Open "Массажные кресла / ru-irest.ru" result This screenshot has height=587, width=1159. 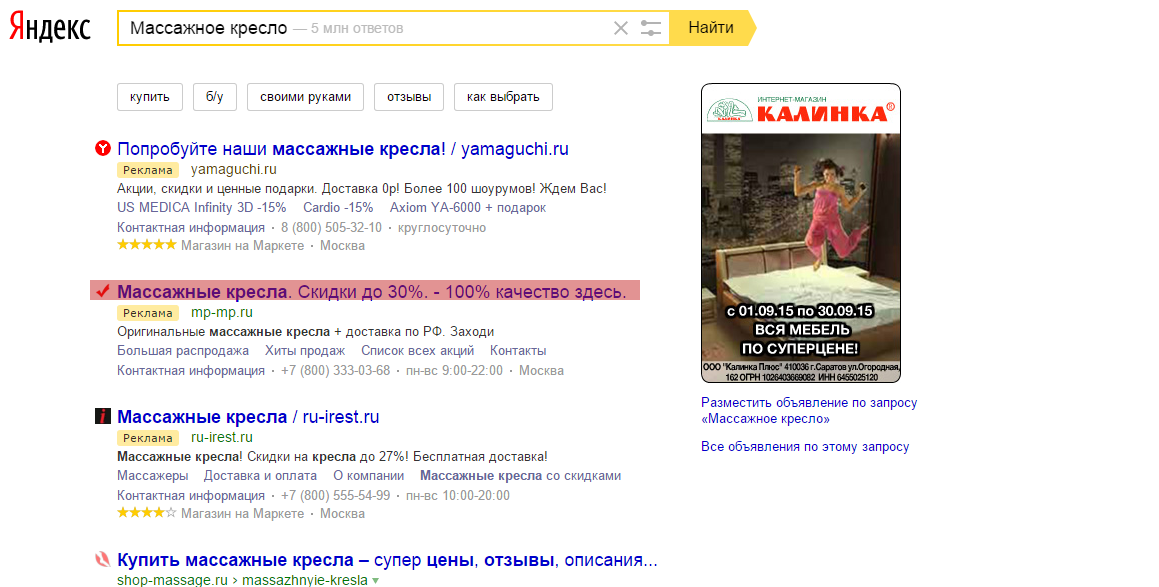[248, 417]
